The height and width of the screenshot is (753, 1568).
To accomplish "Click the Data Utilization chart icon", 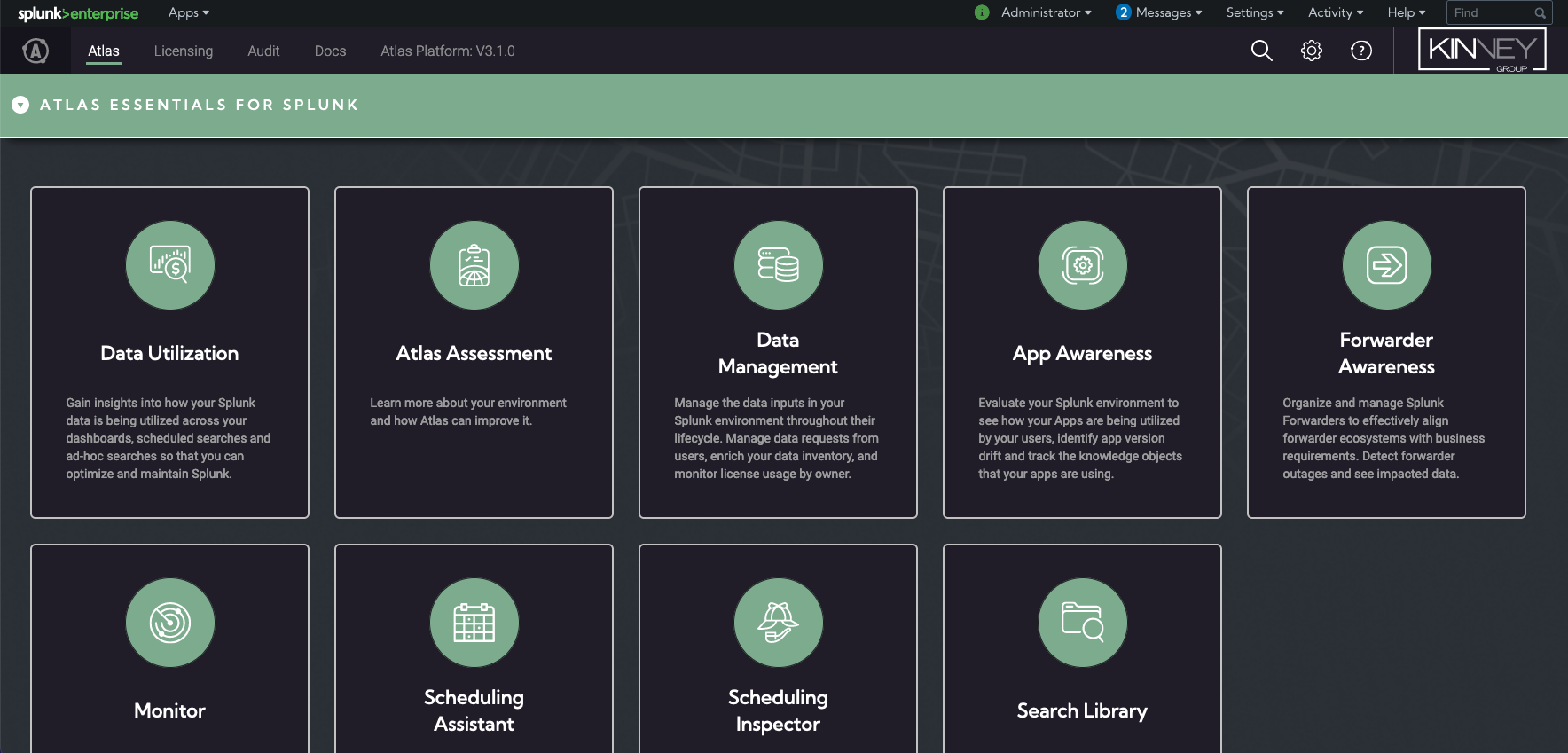I will click(x=170, y=265).
